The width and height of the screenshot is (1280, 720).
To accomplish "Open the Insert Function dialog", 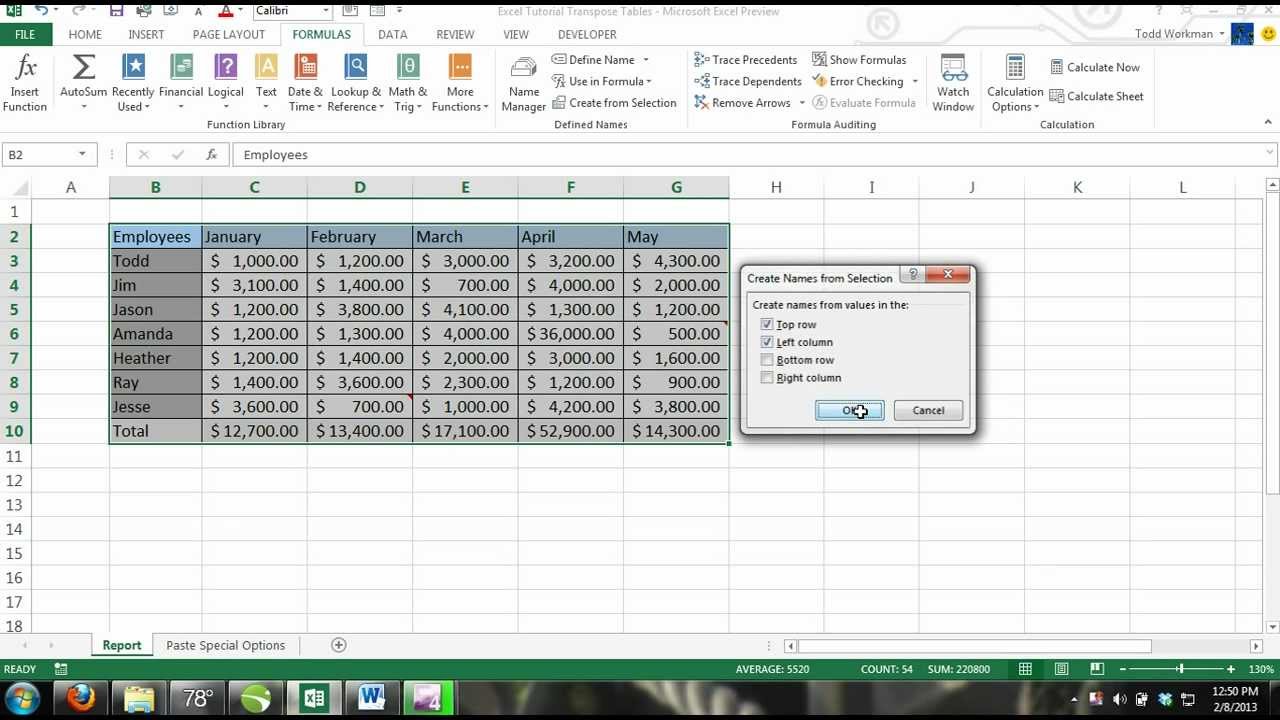I will 25,83.
